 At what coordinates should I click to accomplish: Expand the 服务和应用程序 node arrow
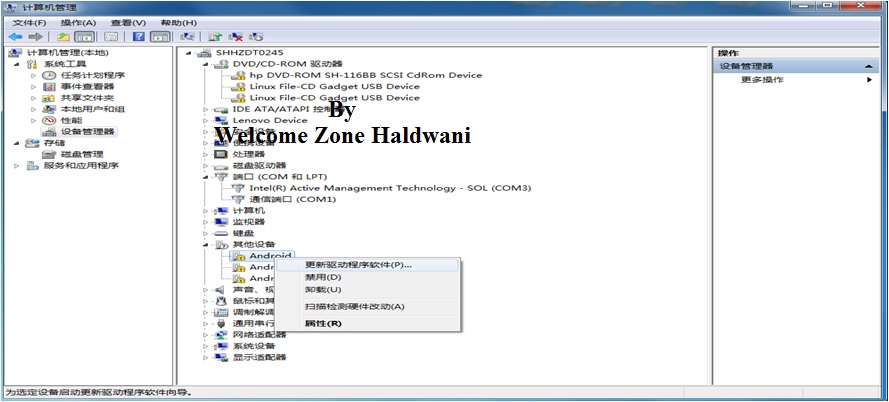16,166
